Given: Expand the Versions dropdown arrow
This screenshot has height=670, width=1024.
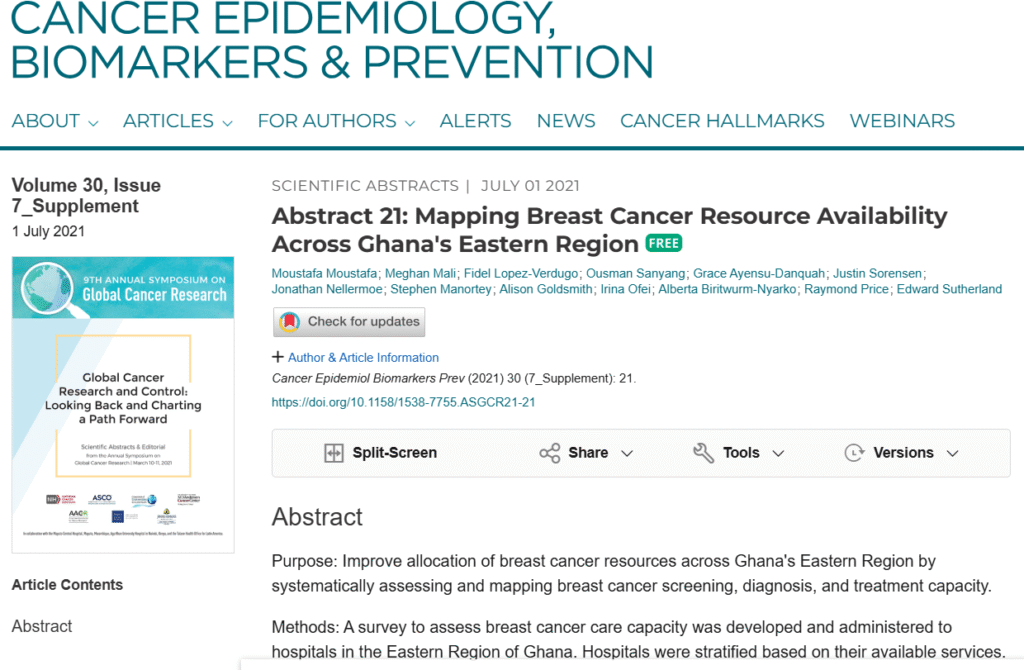Looking at the screenshot, I should (952, 453).
